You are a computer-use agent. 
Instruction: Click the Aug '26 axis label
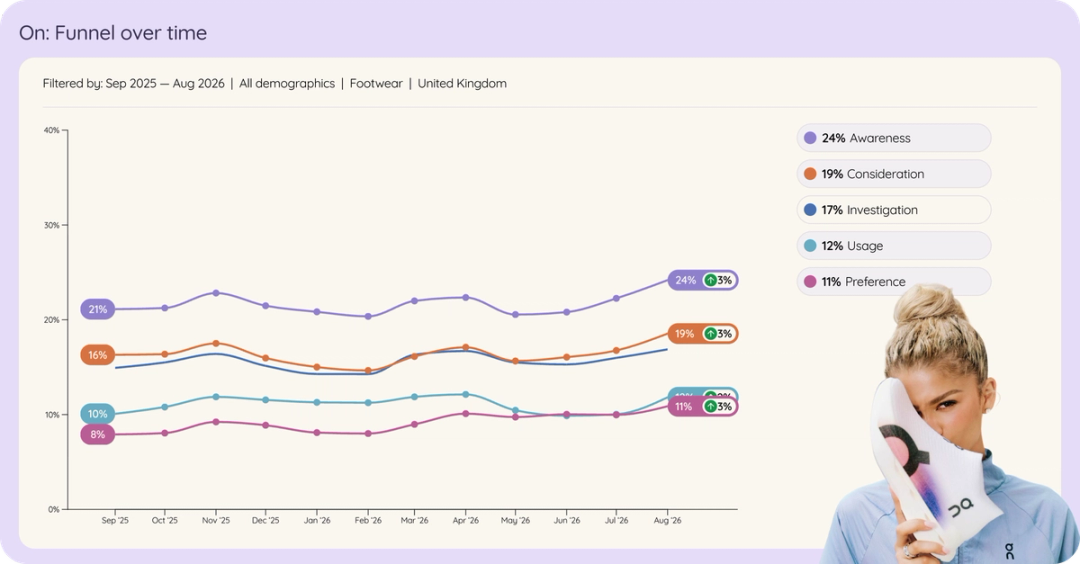pos(667,521)
